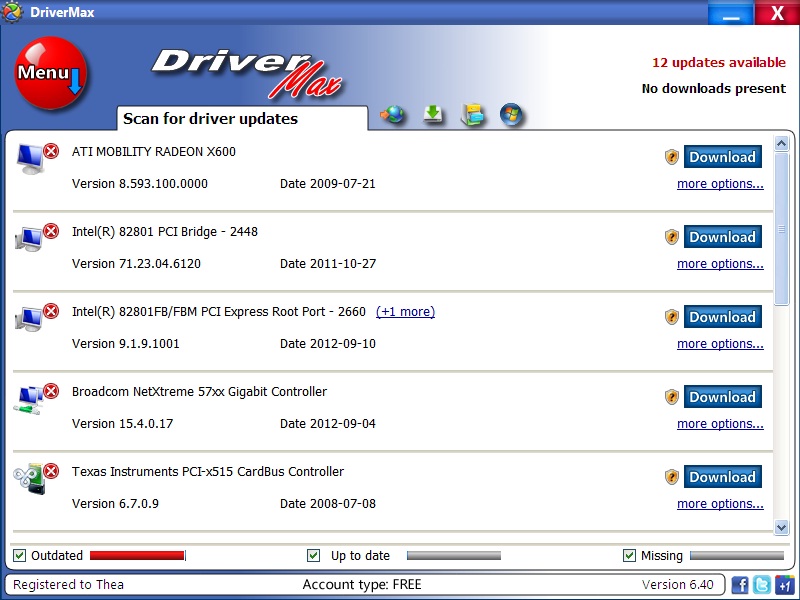Image resolution: width=800 pixels, height=600 pixels.
Task: Click the driver list scrollbar thumb
Action: (781, 229)
